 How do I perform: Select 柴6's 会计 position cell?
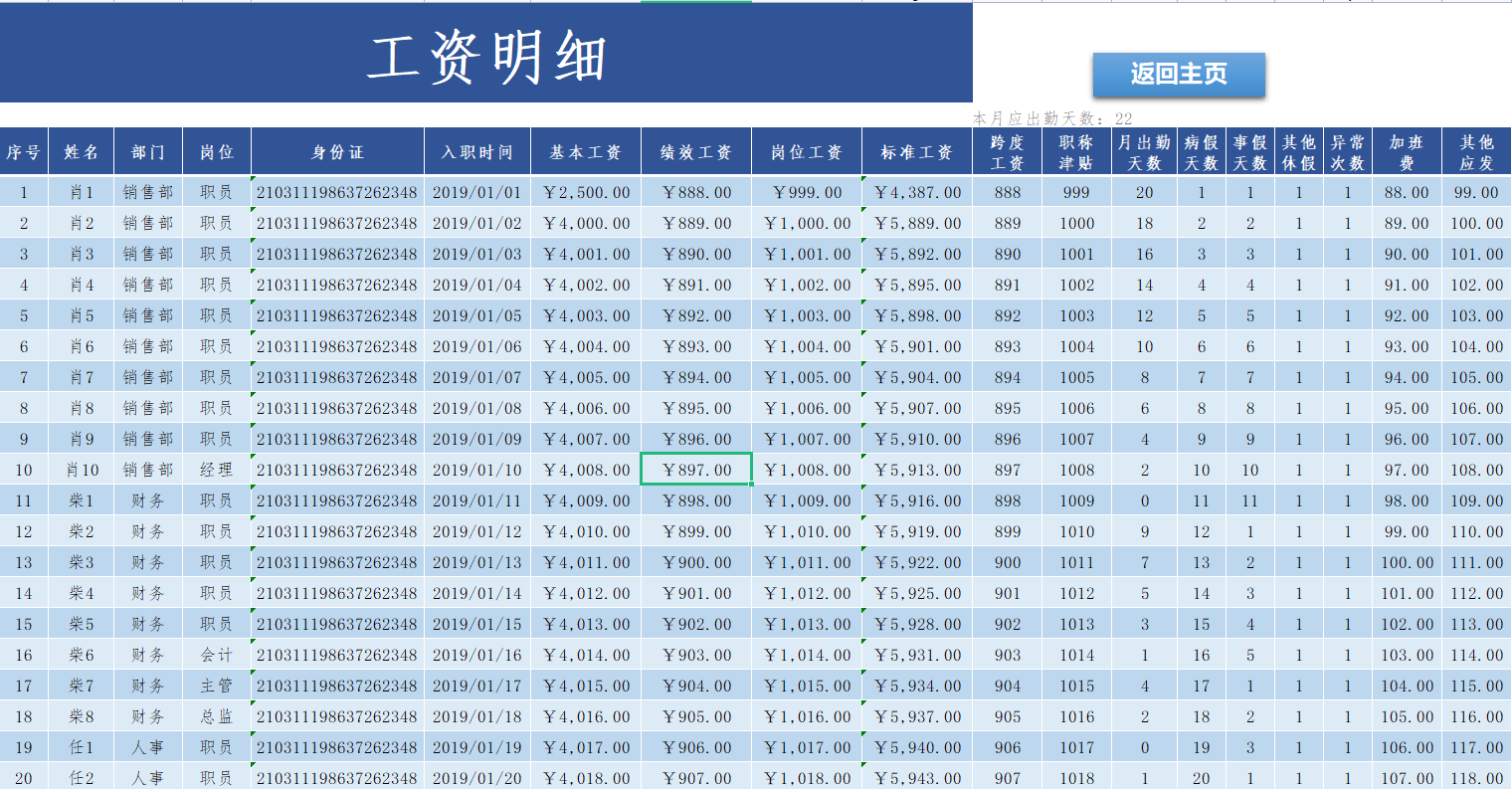click(x=215, y=654)
